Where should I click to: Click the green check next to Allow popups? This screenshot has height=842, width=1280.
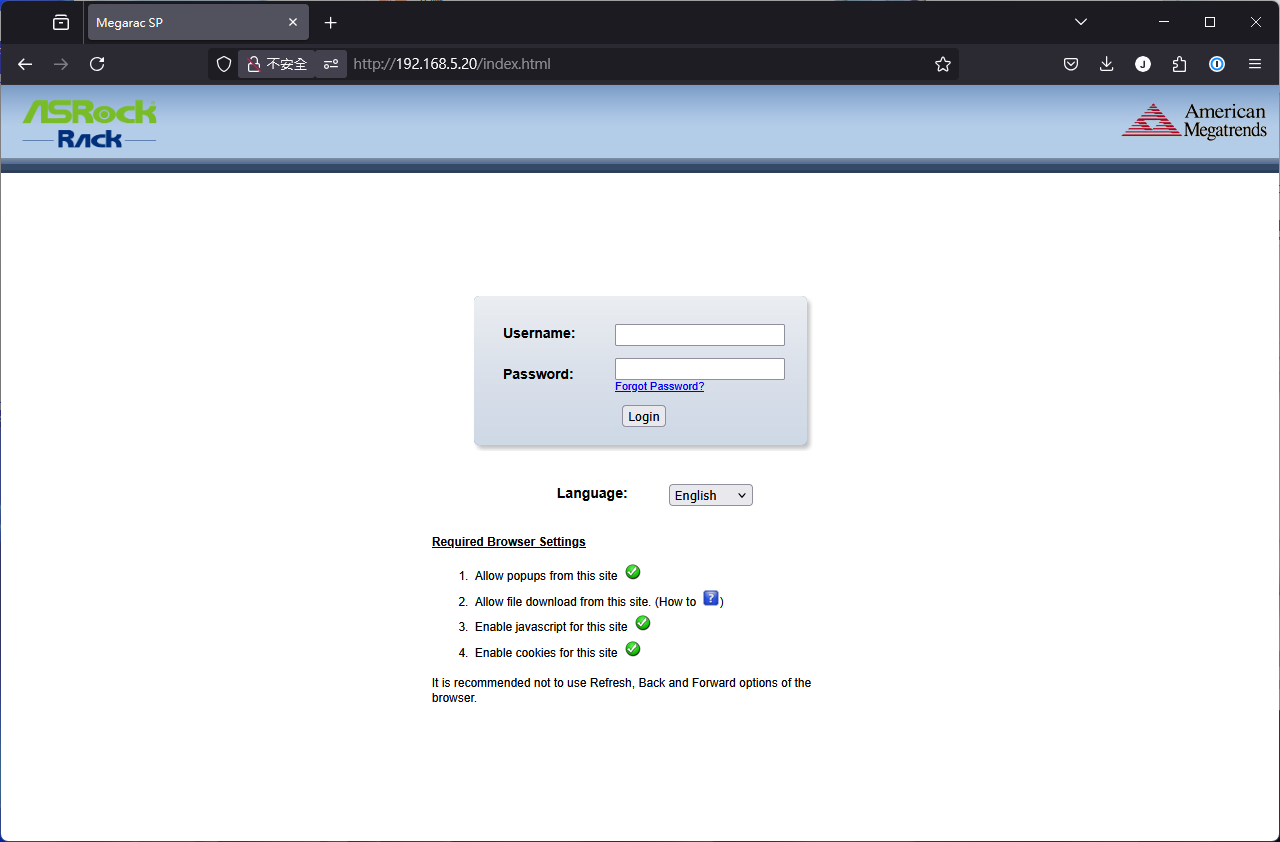point(632,572)
